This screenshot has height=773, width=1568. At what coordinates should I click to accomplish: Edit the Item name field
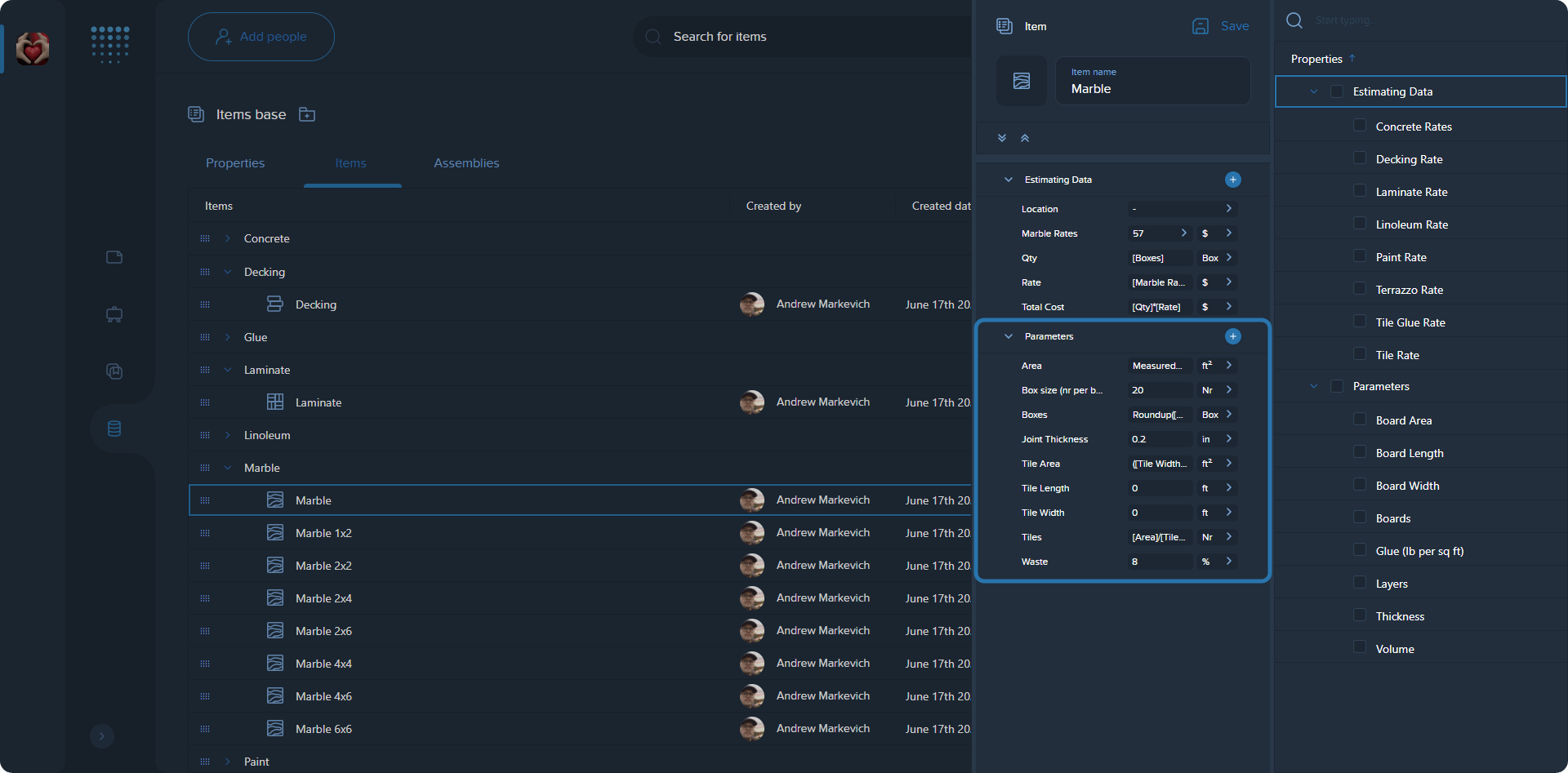[x=1153, y=81]
